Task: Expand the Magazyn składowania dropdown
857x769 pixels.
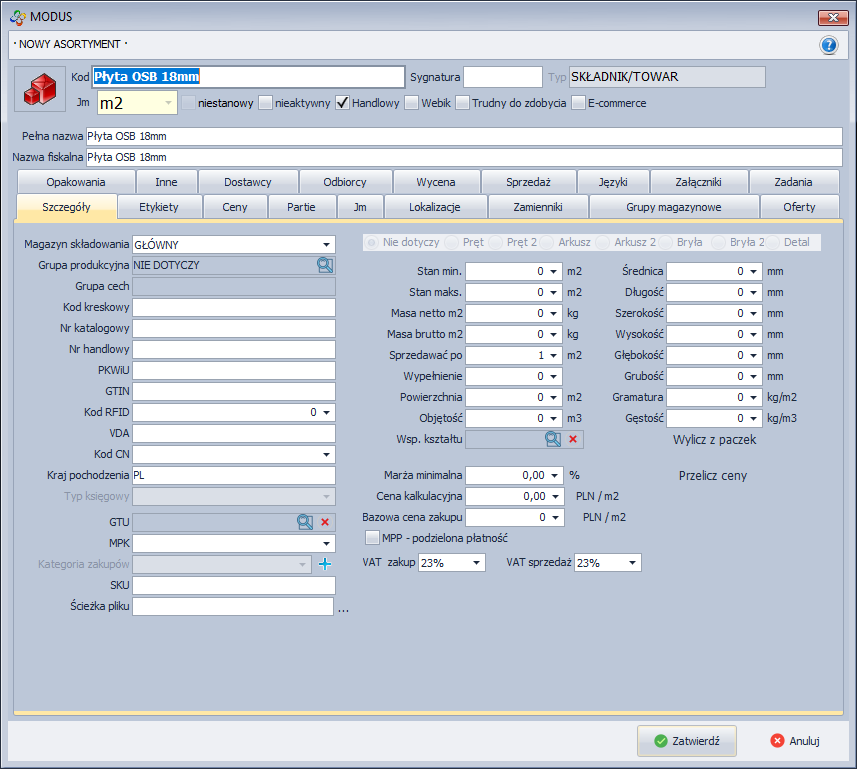Action: (x=326, y=244)
